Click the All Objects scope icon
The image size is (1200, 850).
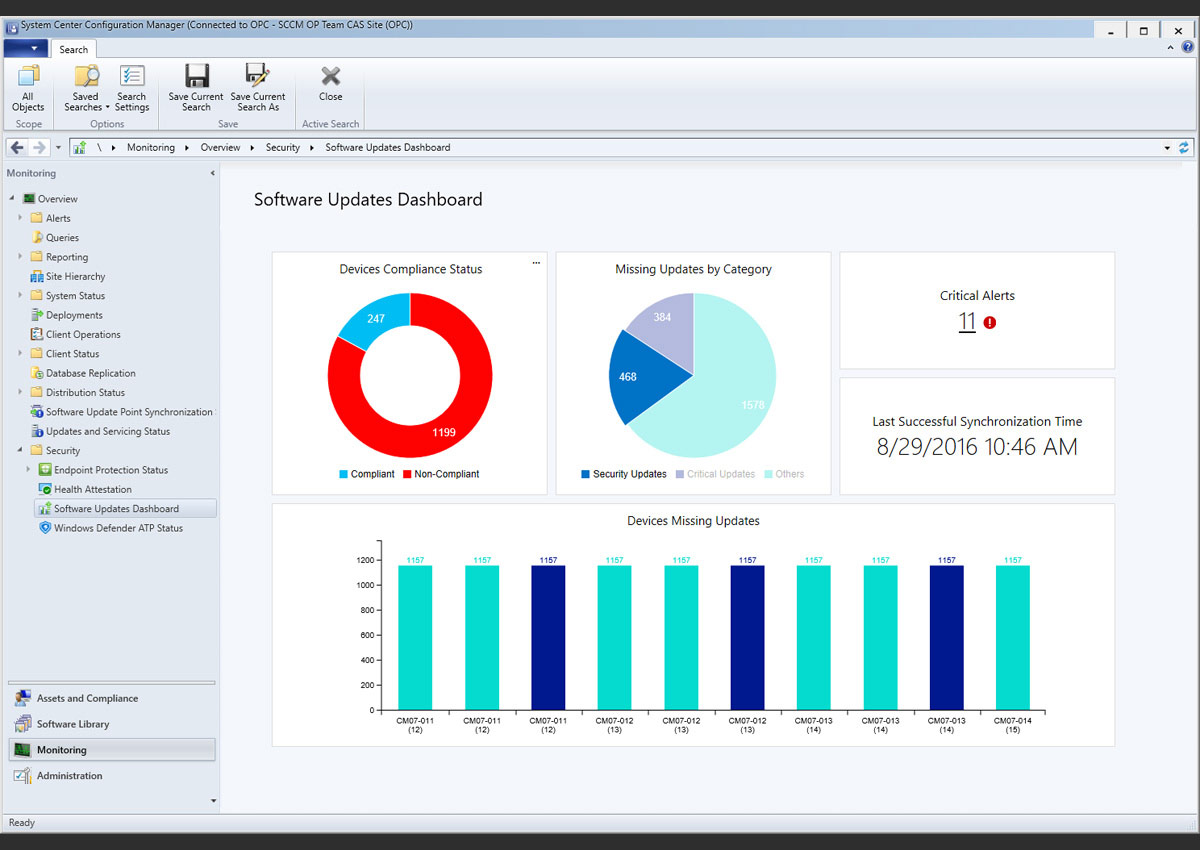point(28,88)
